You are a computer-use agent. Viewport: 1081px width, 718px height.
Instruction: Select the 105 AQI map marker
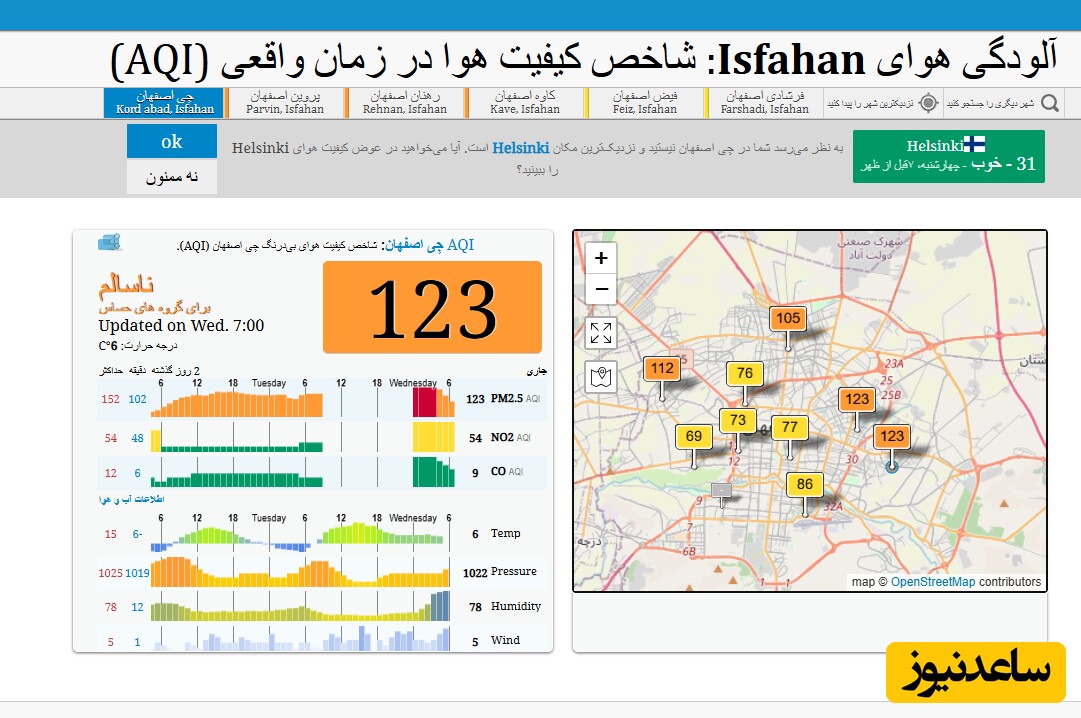788,318
